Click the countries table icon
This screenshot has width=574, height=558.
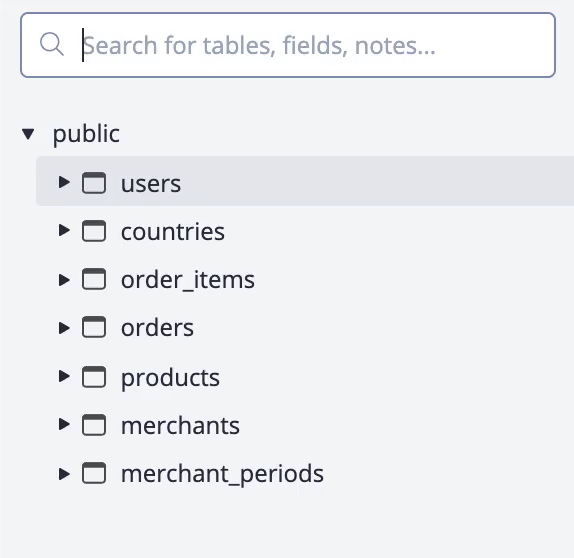[x=94, y=231]
